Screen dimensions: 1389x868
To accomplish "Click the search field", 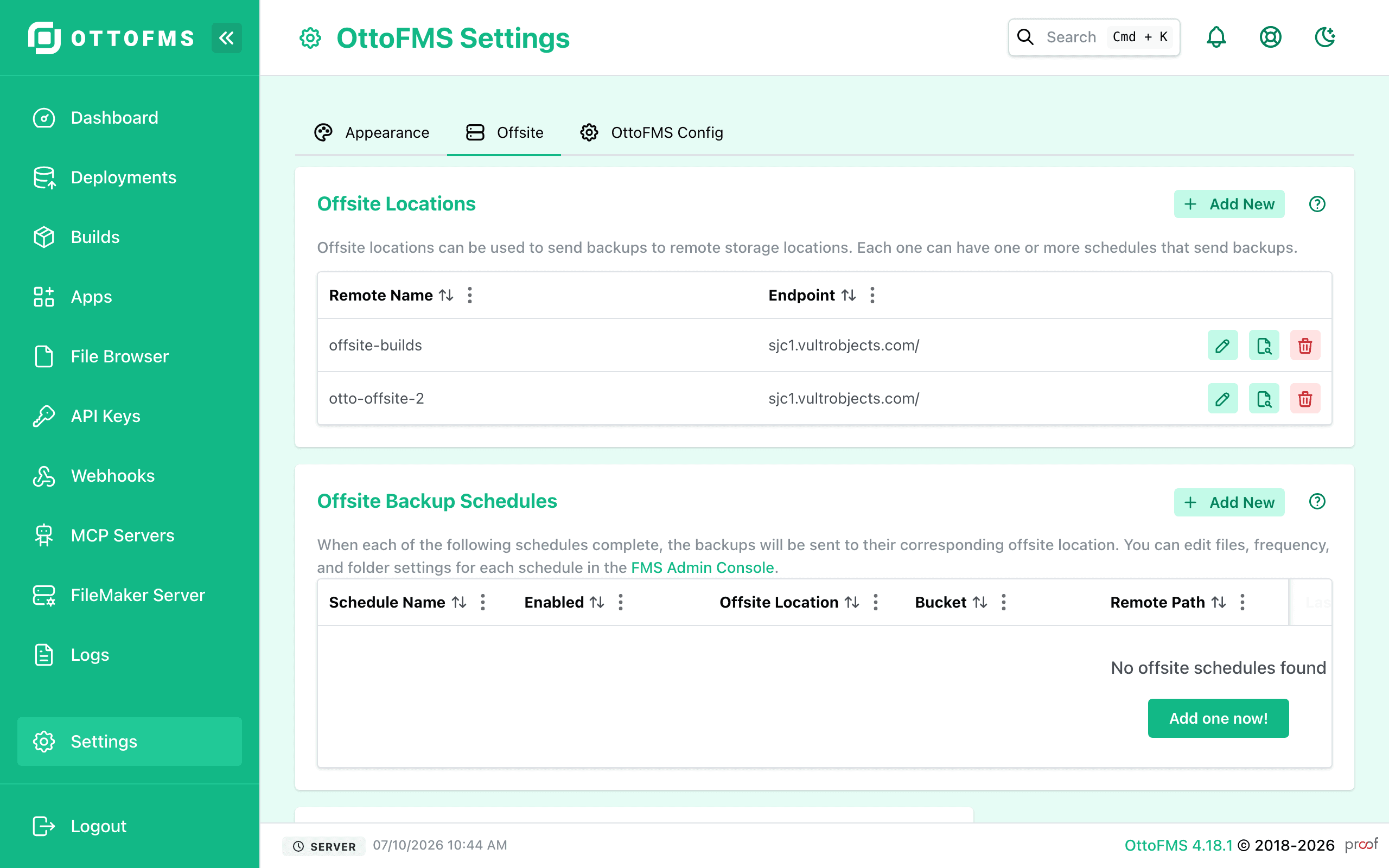I will [x=1094, y=37].
